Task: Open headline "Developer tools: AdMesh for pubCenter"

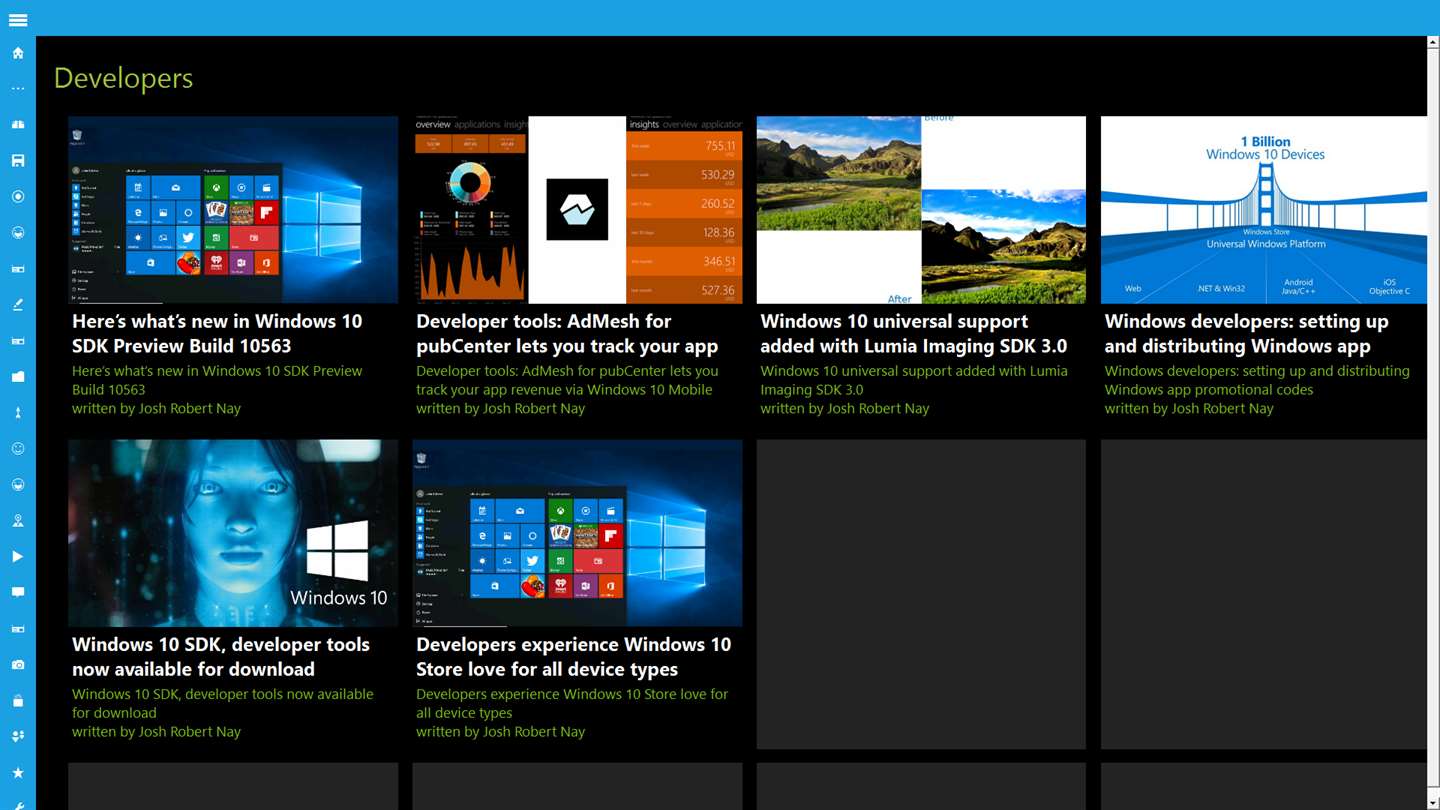Action: tap(567, 334)
